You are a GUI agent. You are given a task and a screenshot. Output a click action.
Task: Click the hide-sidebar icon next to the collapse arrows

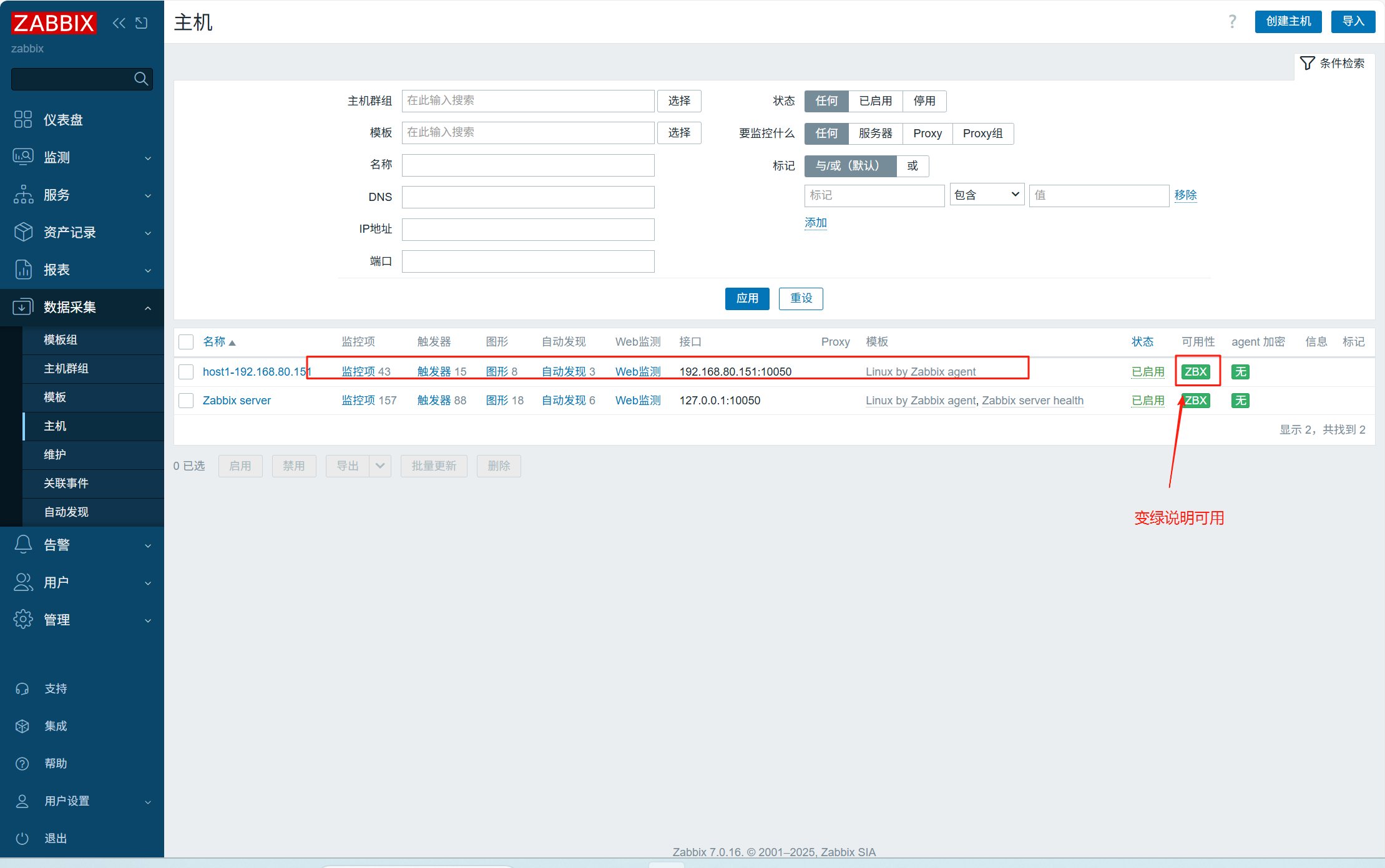pyautogui.click(x=142, y=23)
